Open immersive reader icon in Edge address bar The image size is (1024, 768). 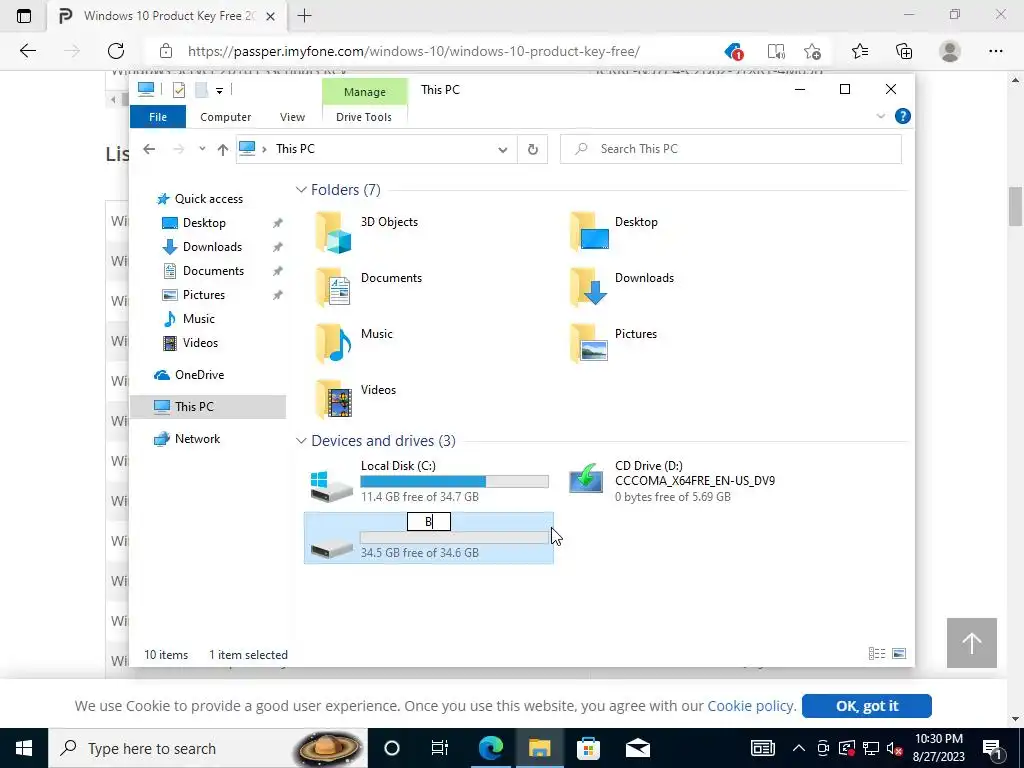(x=776, y=51)
